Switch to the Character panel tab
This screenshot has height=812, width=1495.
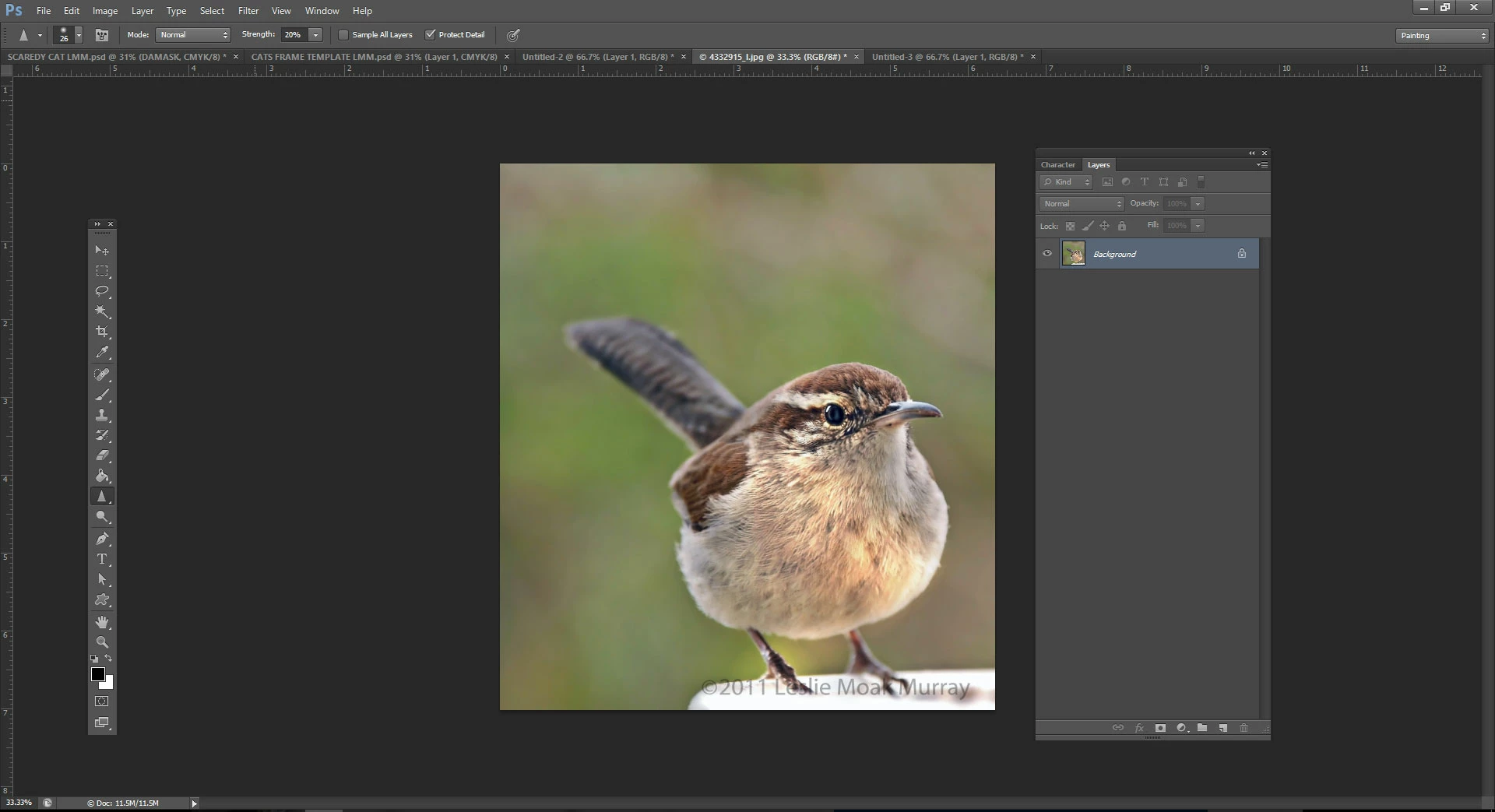tap(1057, 165)
